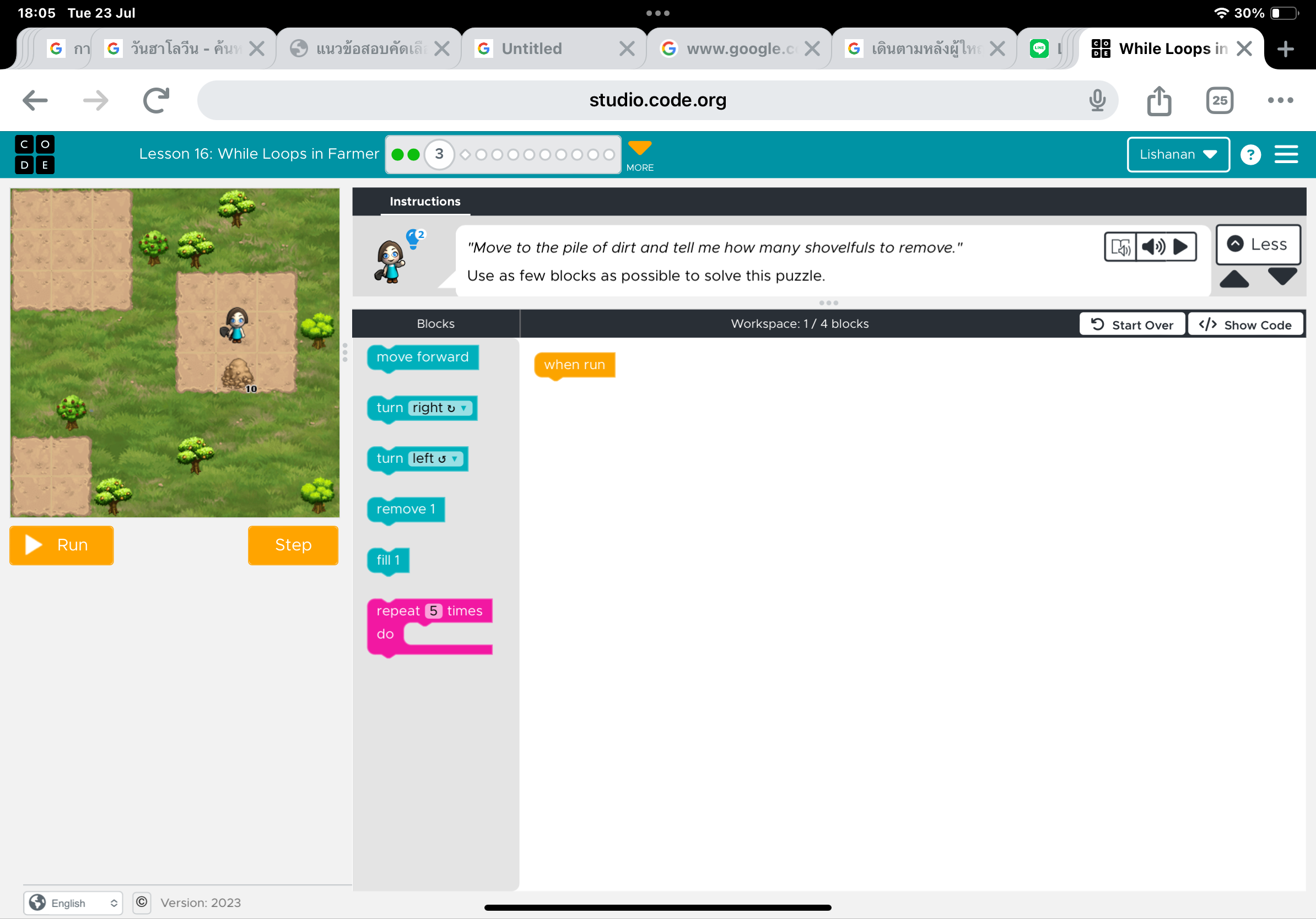Open the help question mark icon
This screenshot has height=919, width=1316.
1250,155
